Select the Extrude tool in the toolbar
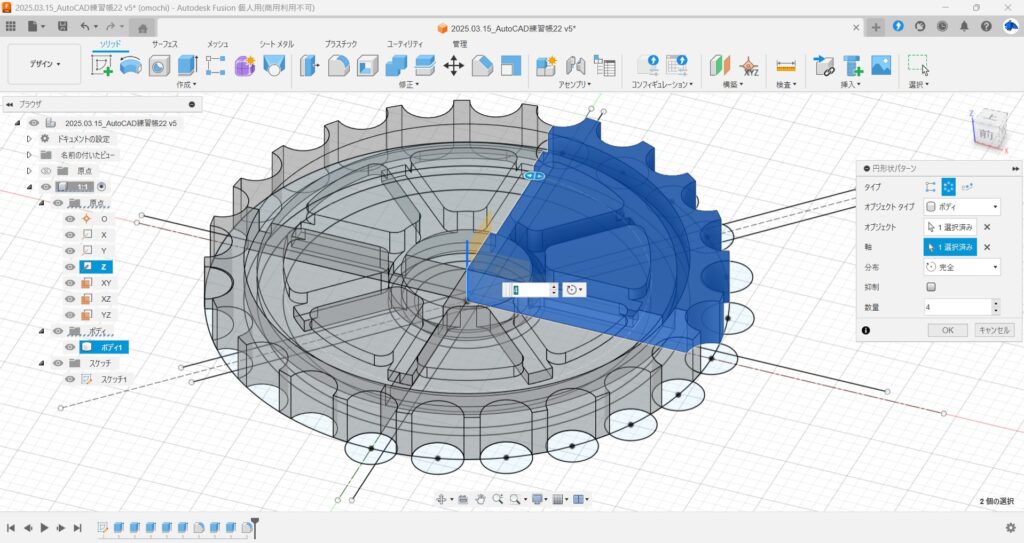The width and height of the screenshot is (1024, 543). [x=187, y=66]
